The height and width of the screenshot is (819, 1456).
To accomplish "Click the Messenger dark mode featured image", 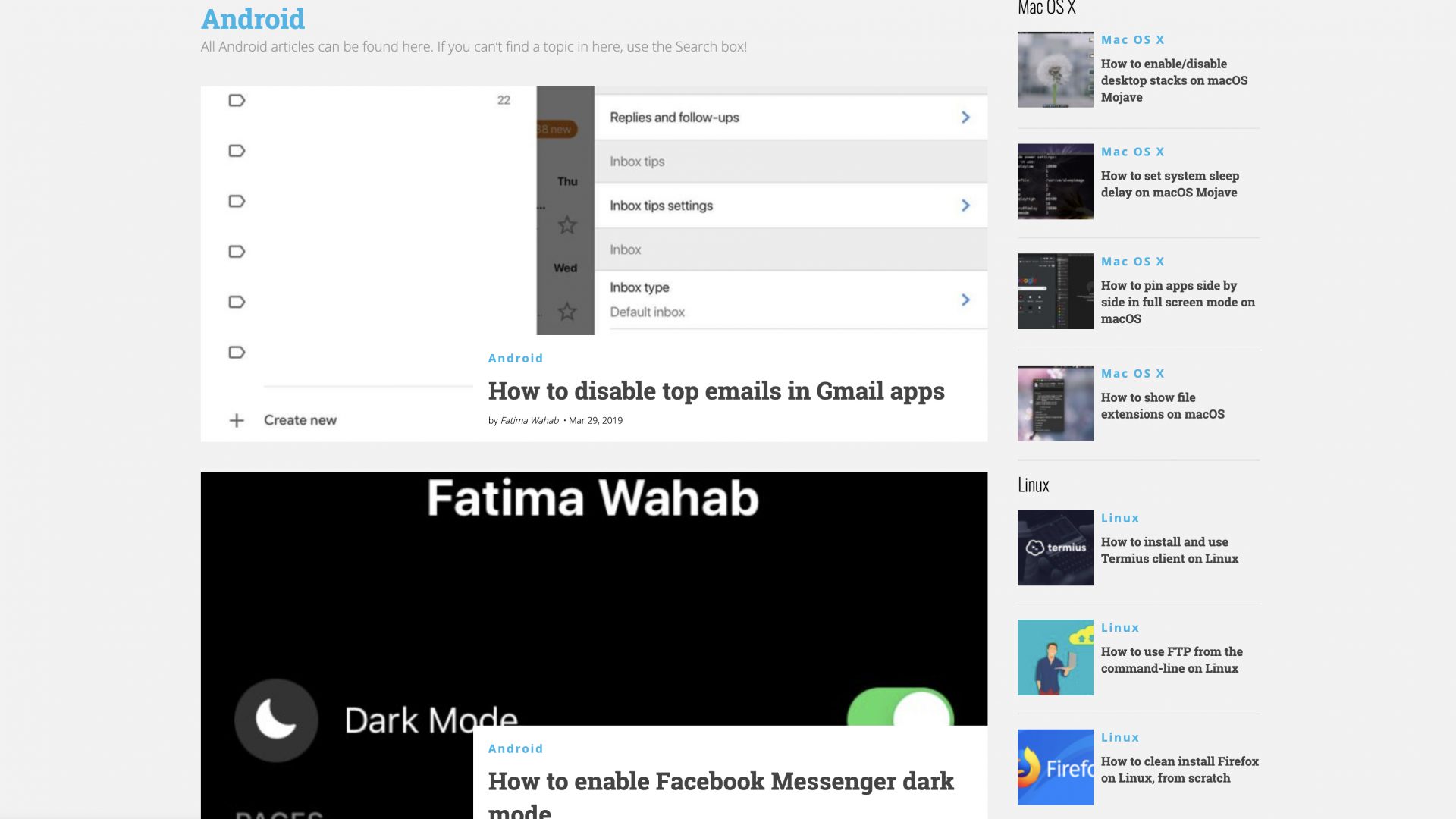I will (594, 599).
